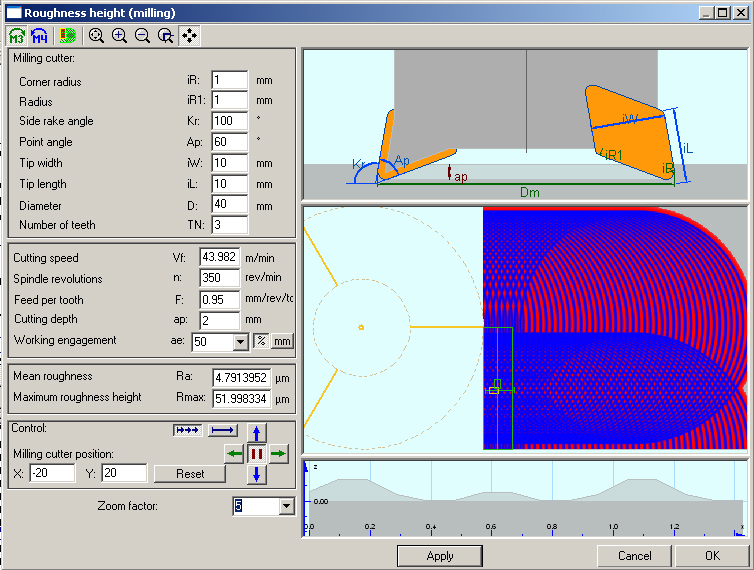Click the Tip width iW field
The height and width of the screenshot is (570, 754).
tap(230, 163)
